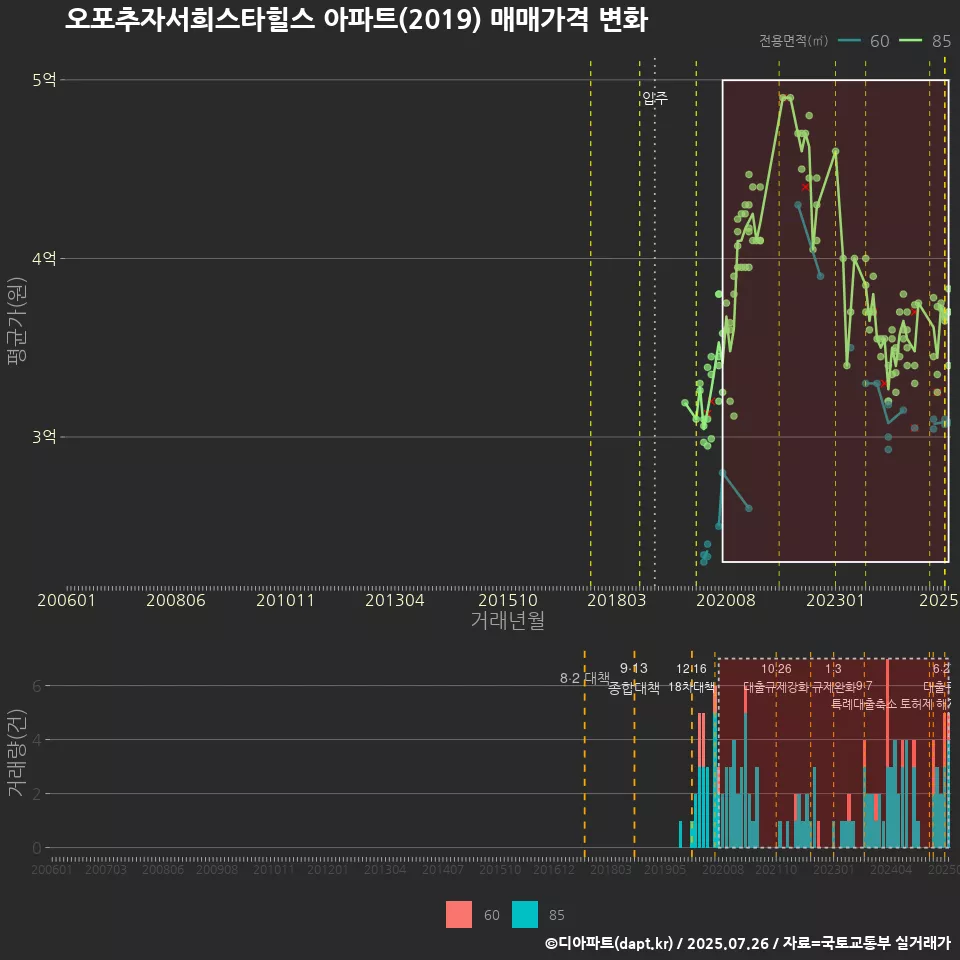
Task: Click 201201 on the volume chart x-axis
Action: coord(328,869)
